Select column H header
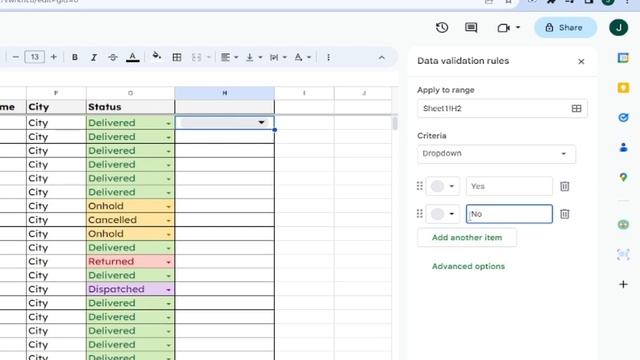The width and height of the screenshot is (640, 360). (x=224, y=93)
